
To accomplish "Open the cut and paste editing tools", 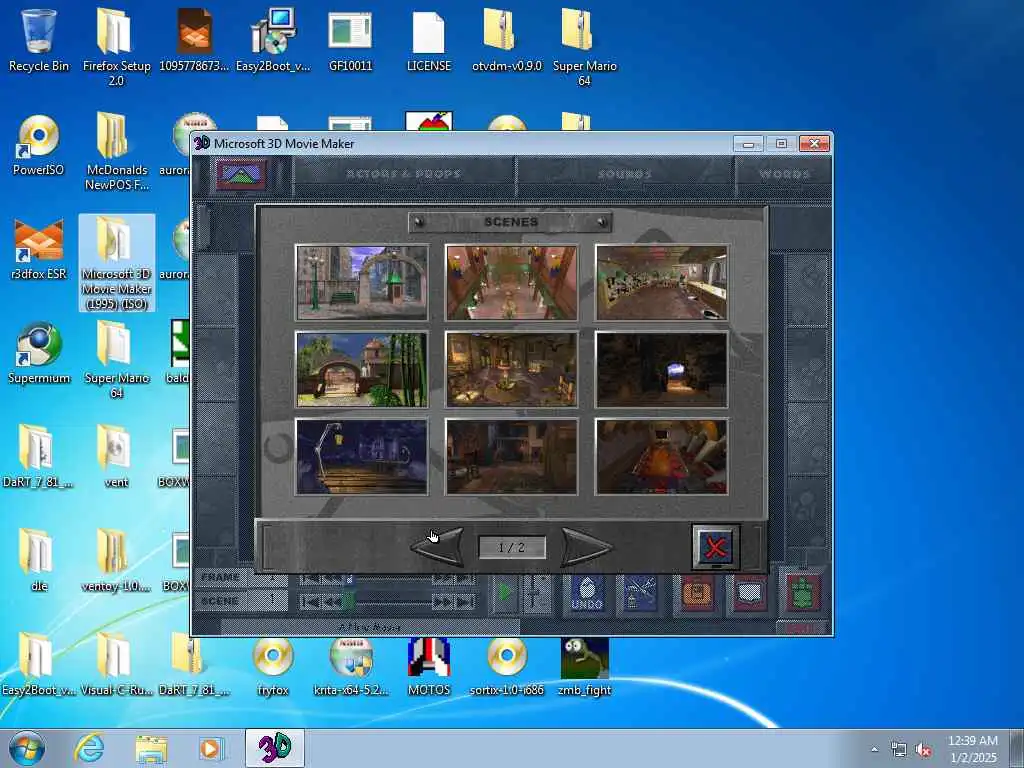I will 639,594.
